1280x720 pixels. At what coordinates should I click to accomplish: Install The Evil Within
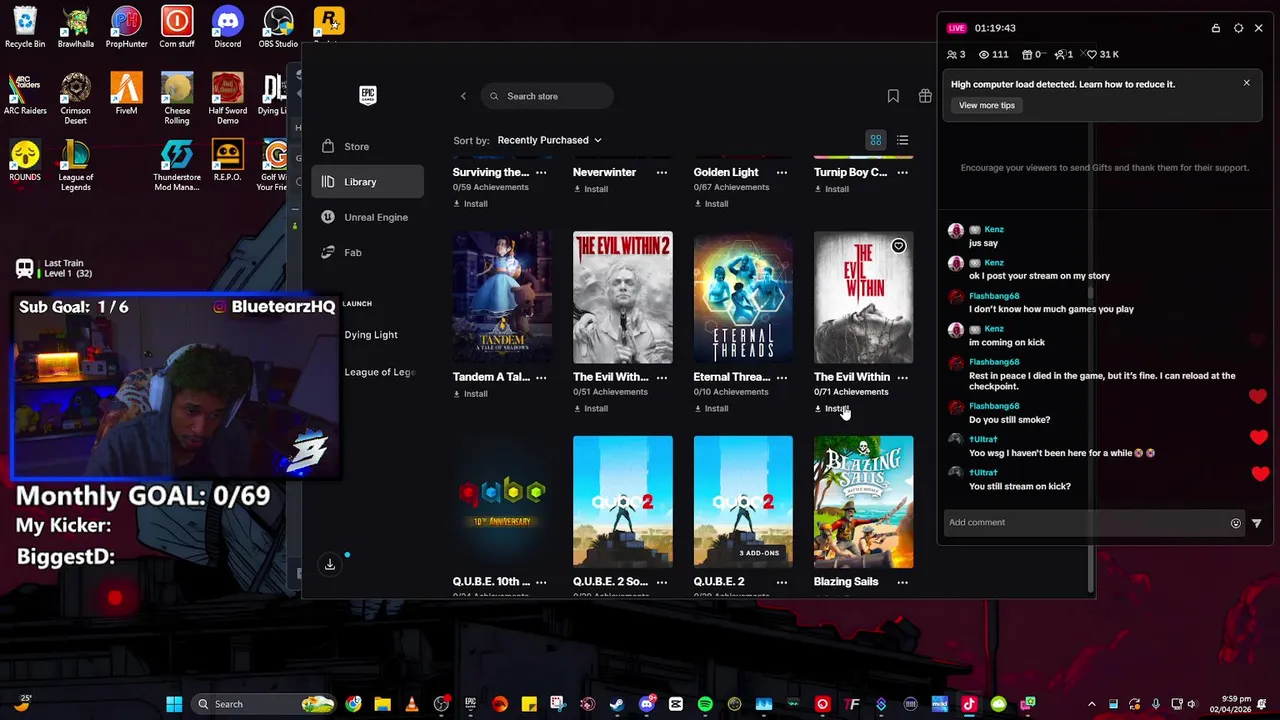(831, 408)
